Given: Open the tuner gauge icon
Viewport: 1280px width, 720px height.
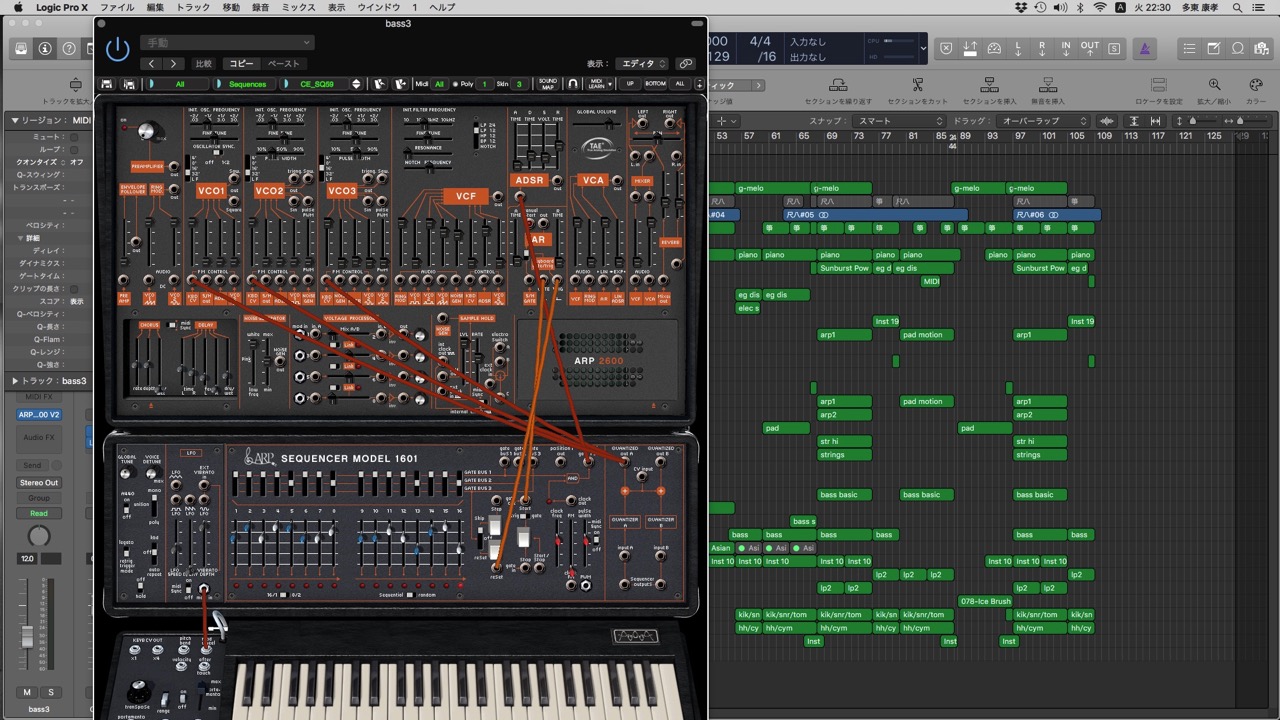Looking at the screenshot, I should [994, 48].
